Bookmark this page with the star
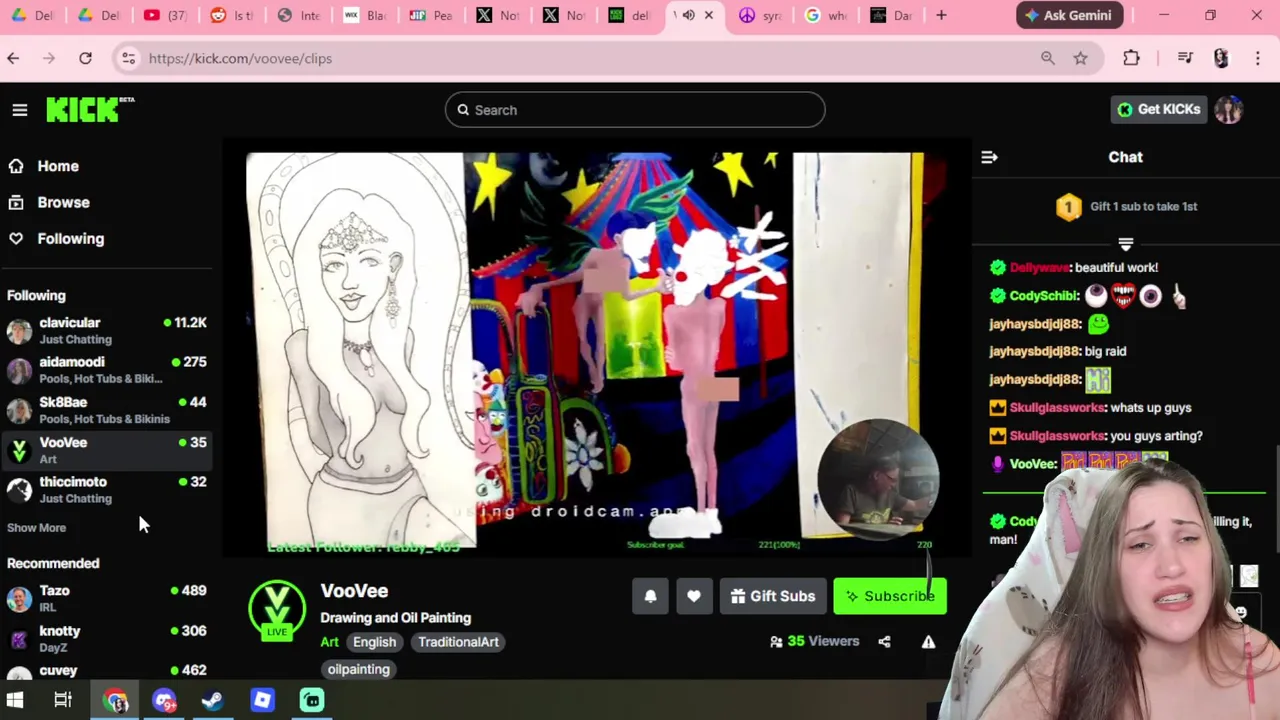The image size is (1280, 720). click(x=1080, y=58)
